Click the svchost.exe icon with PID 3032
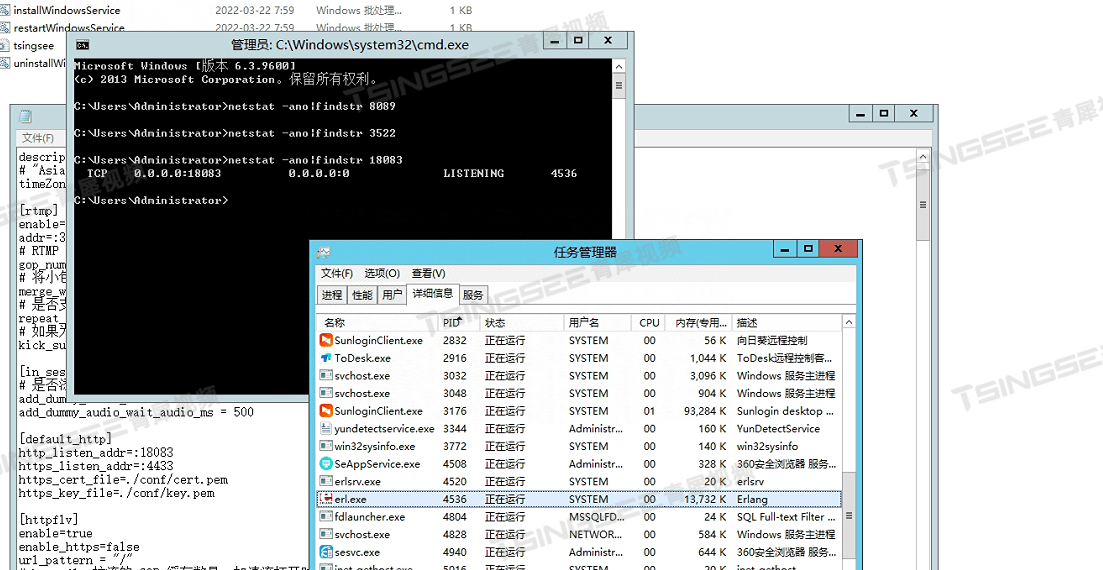Image resolution: width=1103 pixels, height=570 pixels. coord(326,376)
